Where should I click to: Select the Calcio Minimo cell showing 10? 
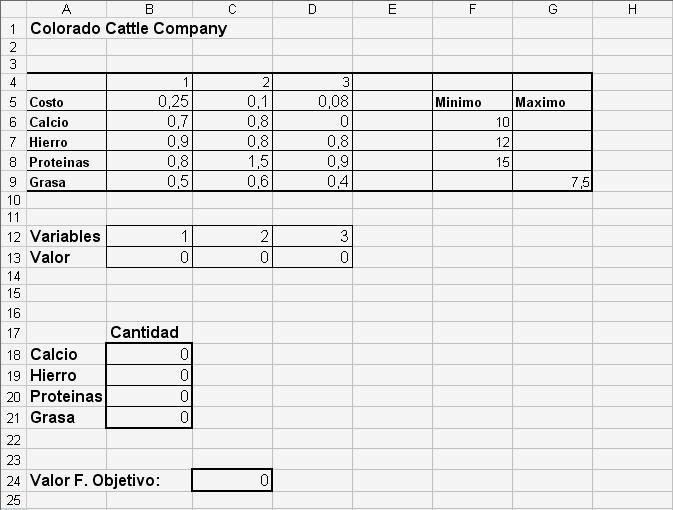click(x=472, y=122)
